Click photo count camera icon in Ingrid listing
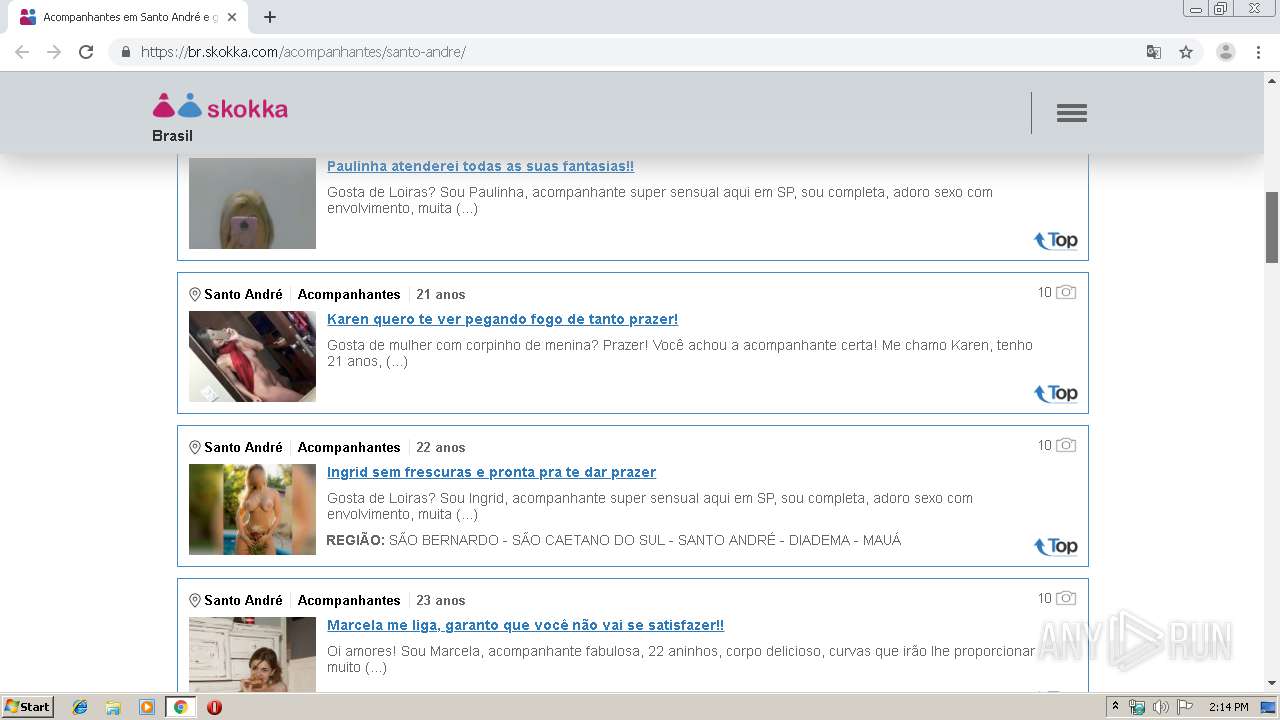Screen dimensions: 1280x720 (x=1066, y=445)
